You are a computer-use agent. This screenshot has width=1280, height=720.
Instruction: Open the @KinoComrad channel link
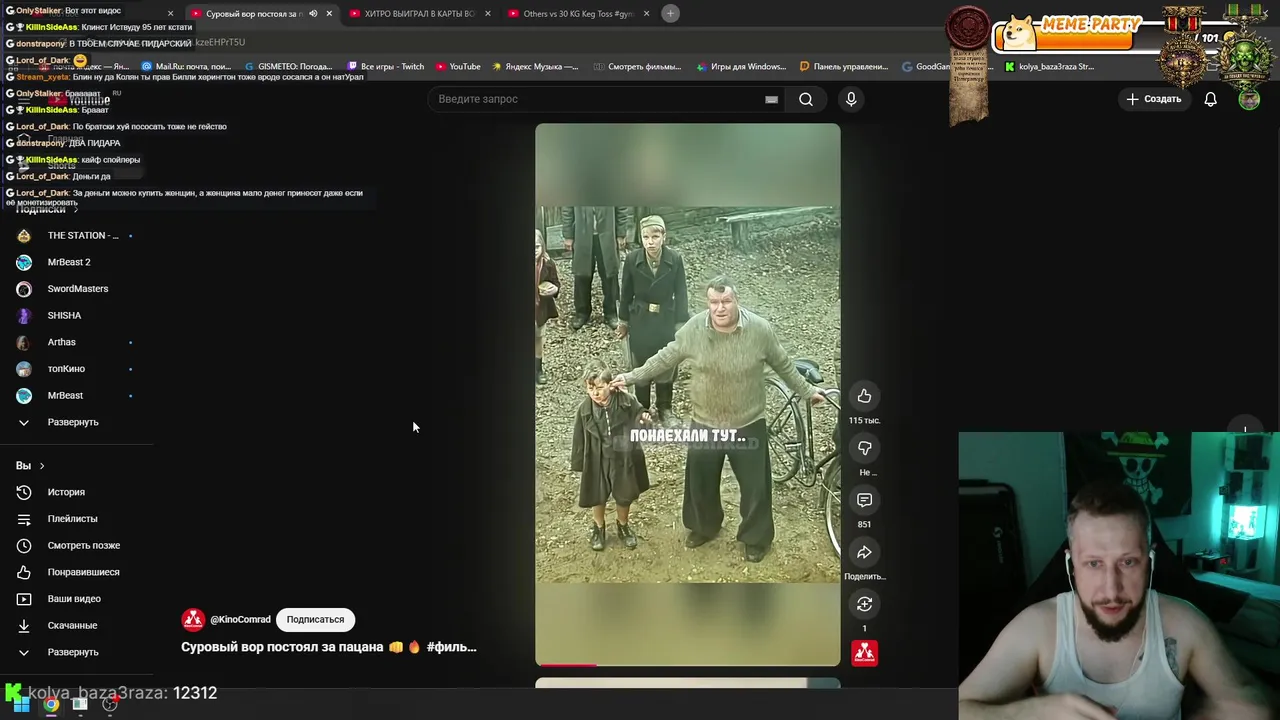(240, 619)
